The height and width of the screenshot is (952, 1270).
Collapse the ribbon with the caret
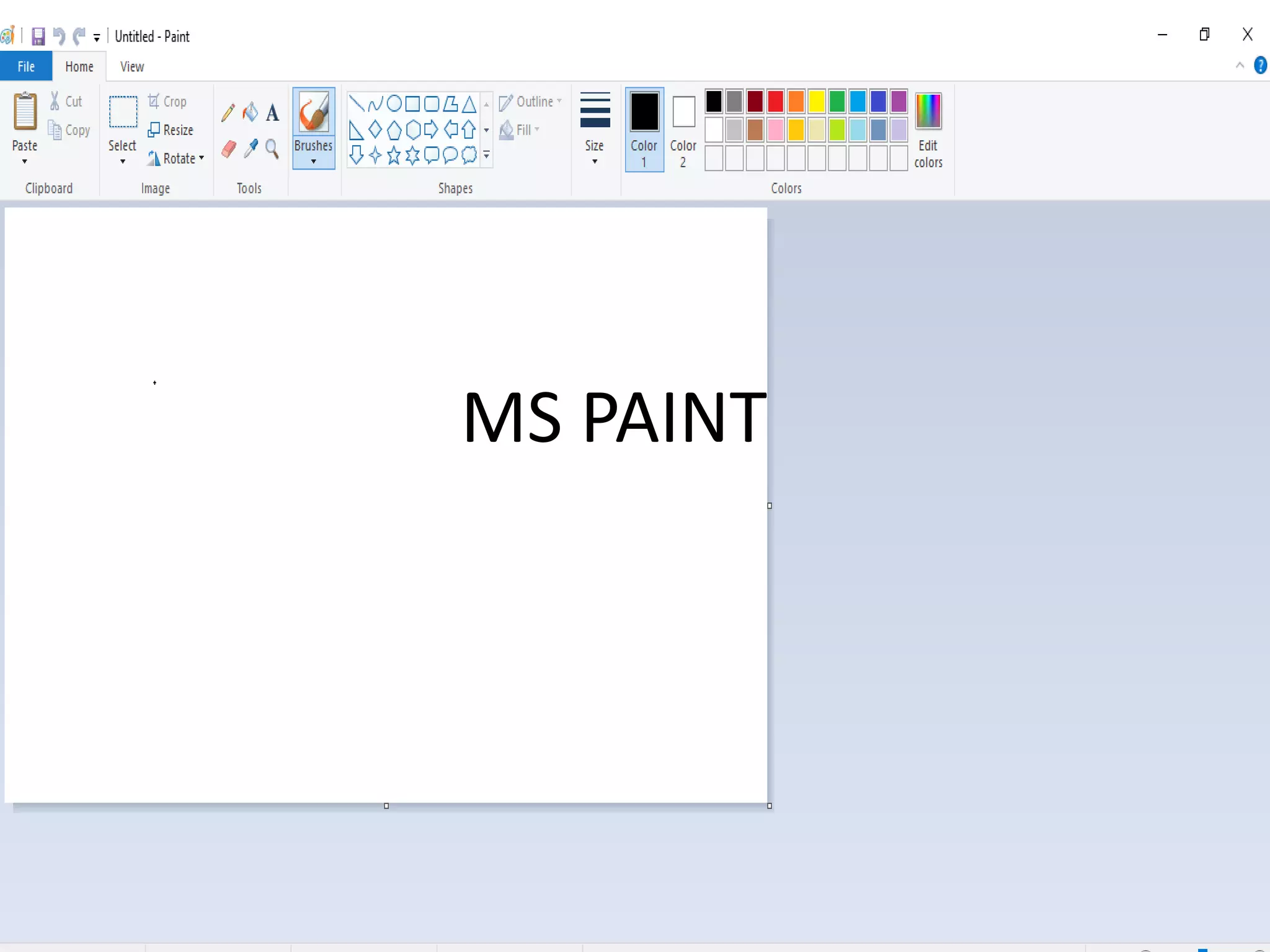[1240, 65]
